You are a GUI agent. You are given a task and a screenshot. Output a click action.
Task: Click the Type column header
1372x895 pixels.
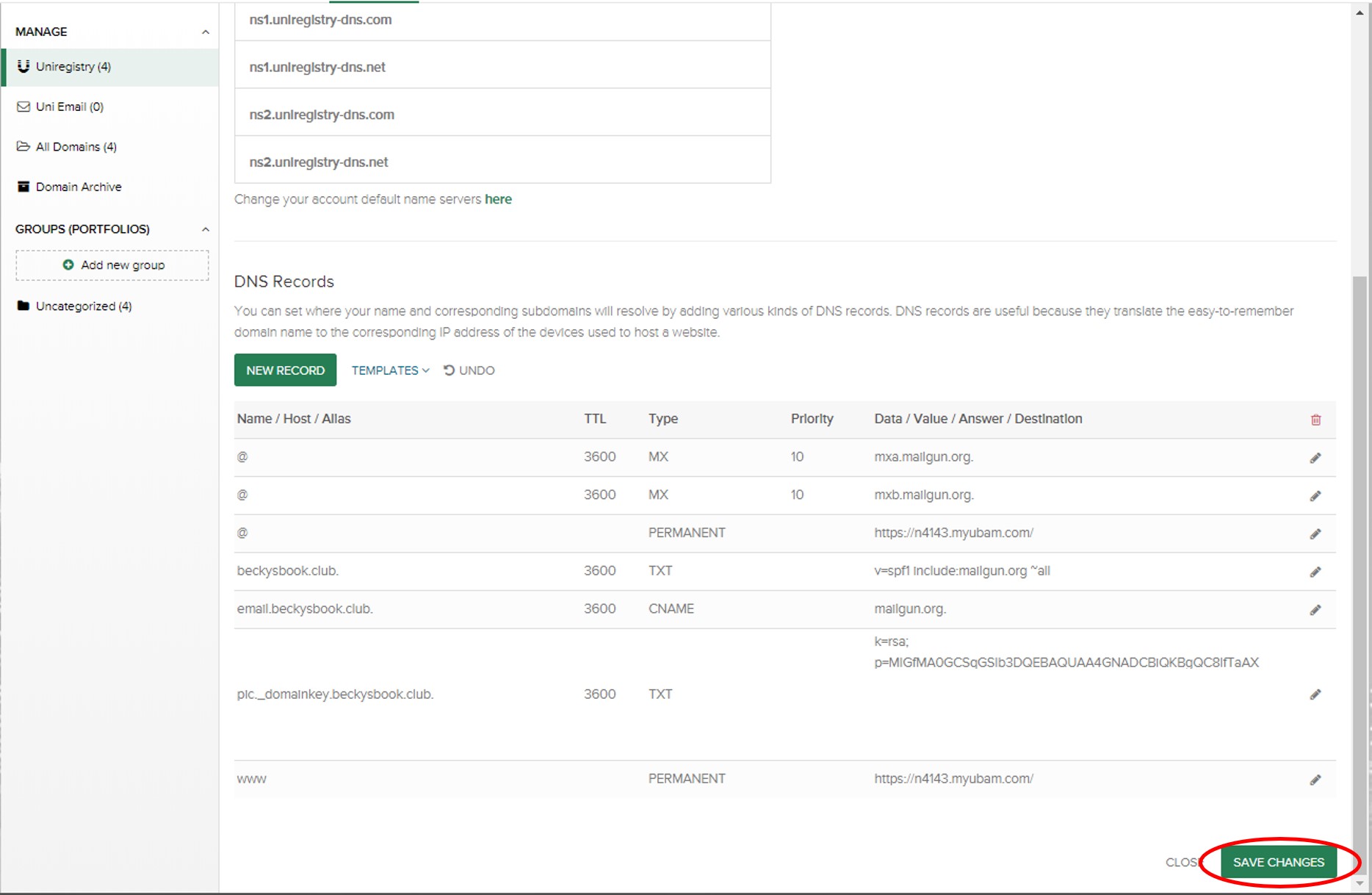(x=662, y=419)
